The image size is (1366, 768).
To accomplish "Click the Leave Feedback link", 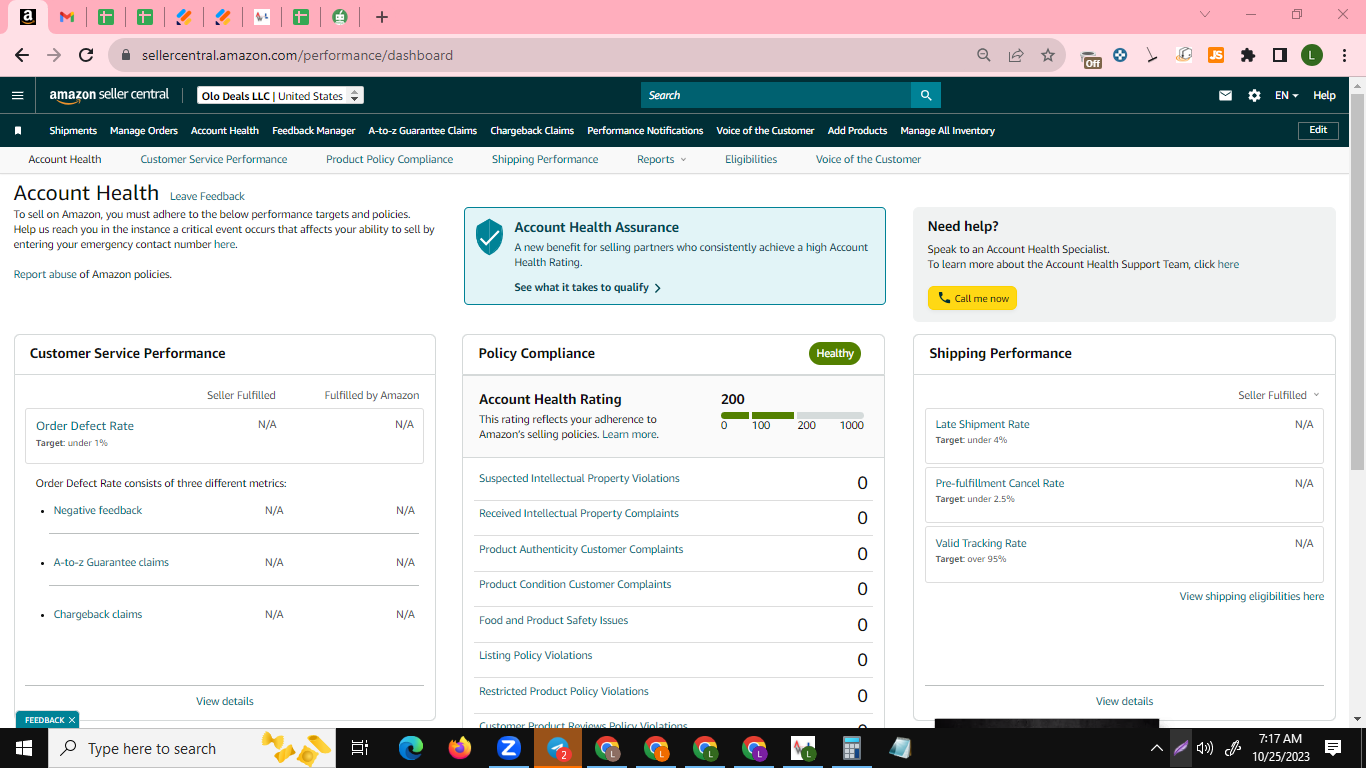I will click(x=207, y=196).
